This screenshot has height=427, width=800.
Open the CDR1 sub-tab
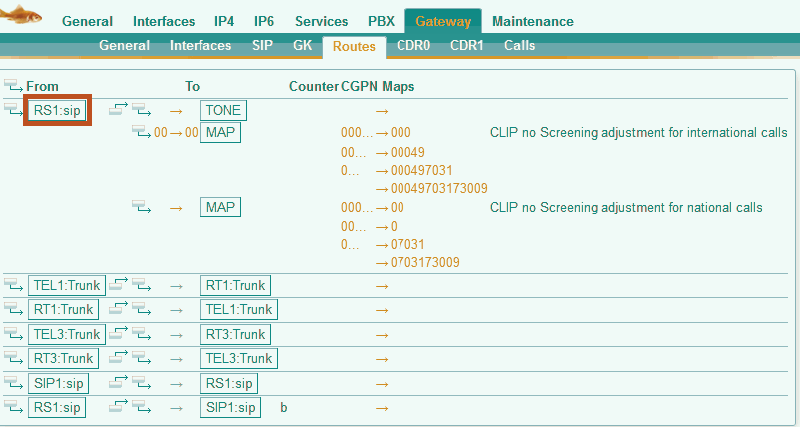[x=467, y=45]
